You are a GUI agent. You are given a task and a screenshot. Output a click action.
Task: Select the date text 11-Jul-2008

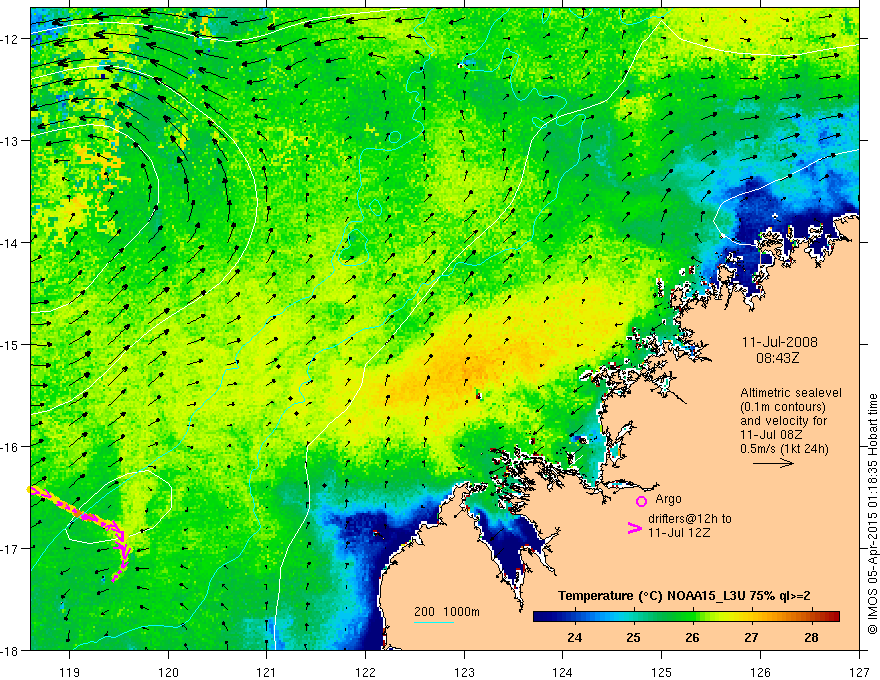(780, 342)
